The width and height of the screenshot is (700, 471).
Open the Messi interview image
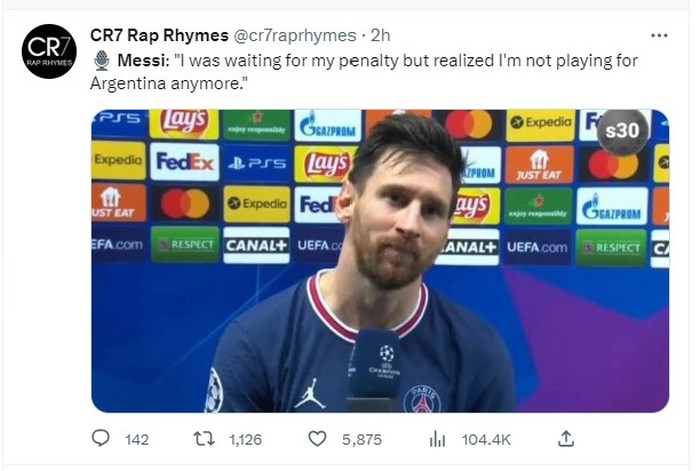pos(380,260)
